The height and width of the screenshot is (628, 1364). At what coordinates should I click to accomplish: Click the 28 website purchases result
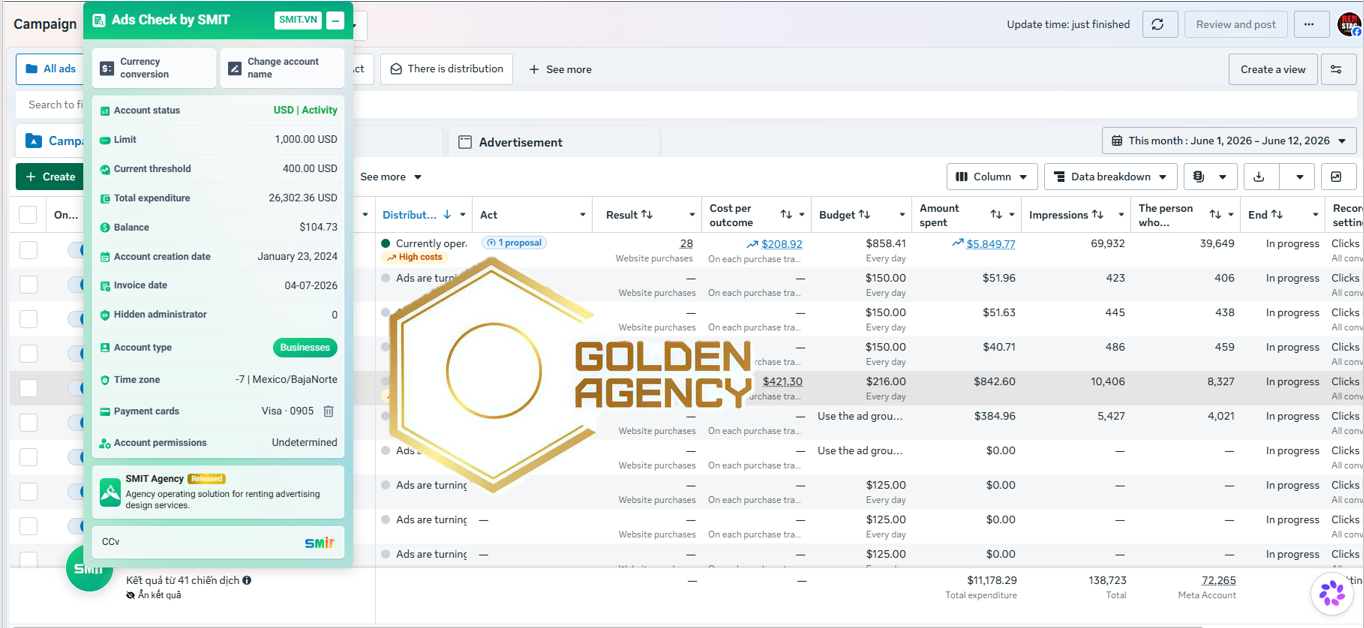click(x=686, y=244)
